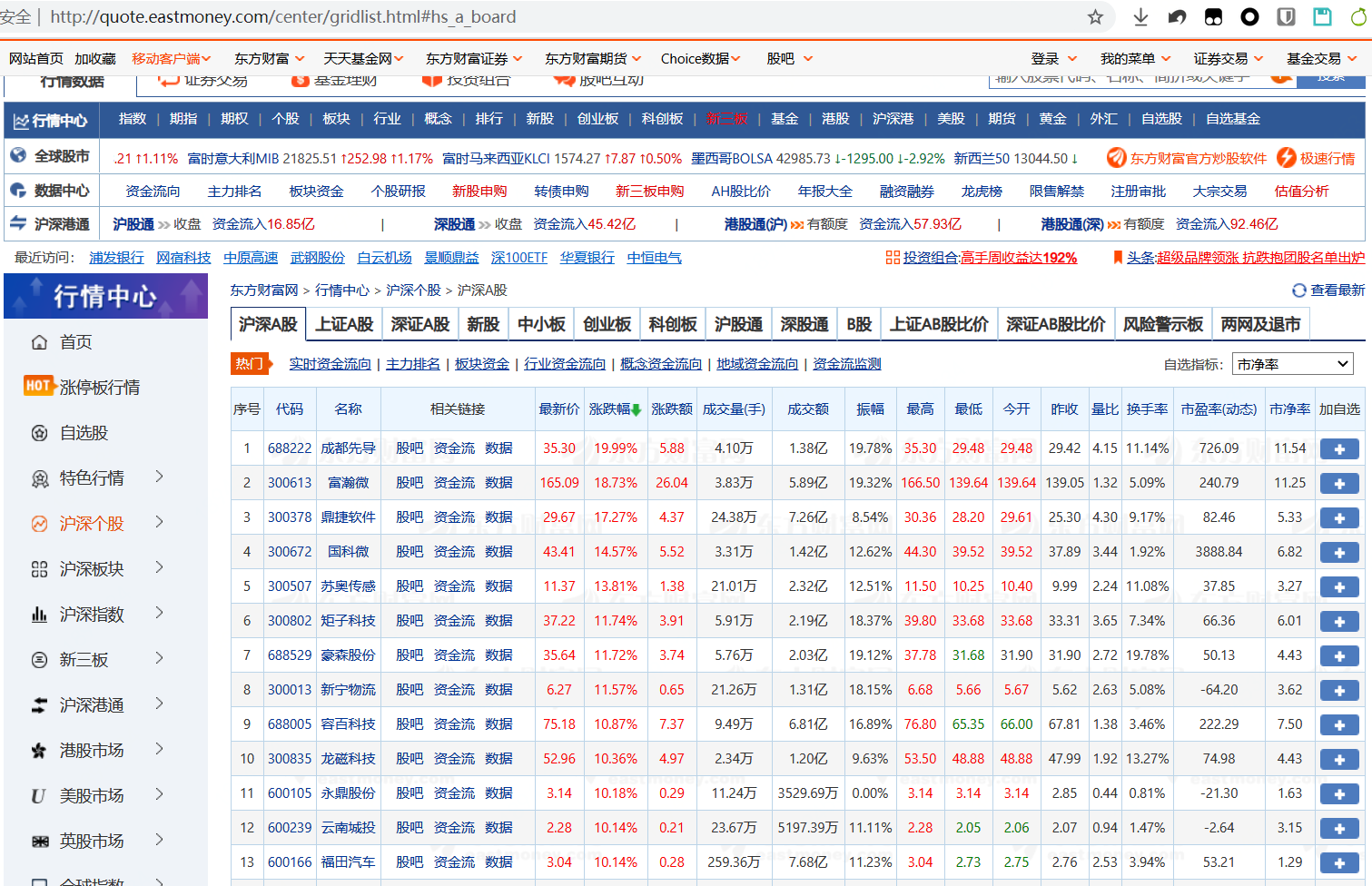The image size is (1372, 886).
Task: Click 东方财富官方炒股软件 logo icon
Action: click(1116, 158)
